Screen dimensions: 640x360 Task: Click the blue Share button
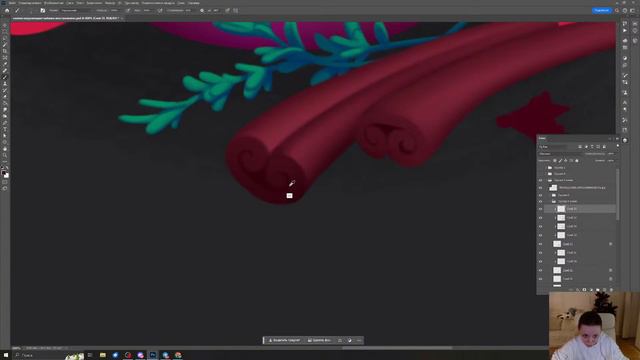(602, 11)
